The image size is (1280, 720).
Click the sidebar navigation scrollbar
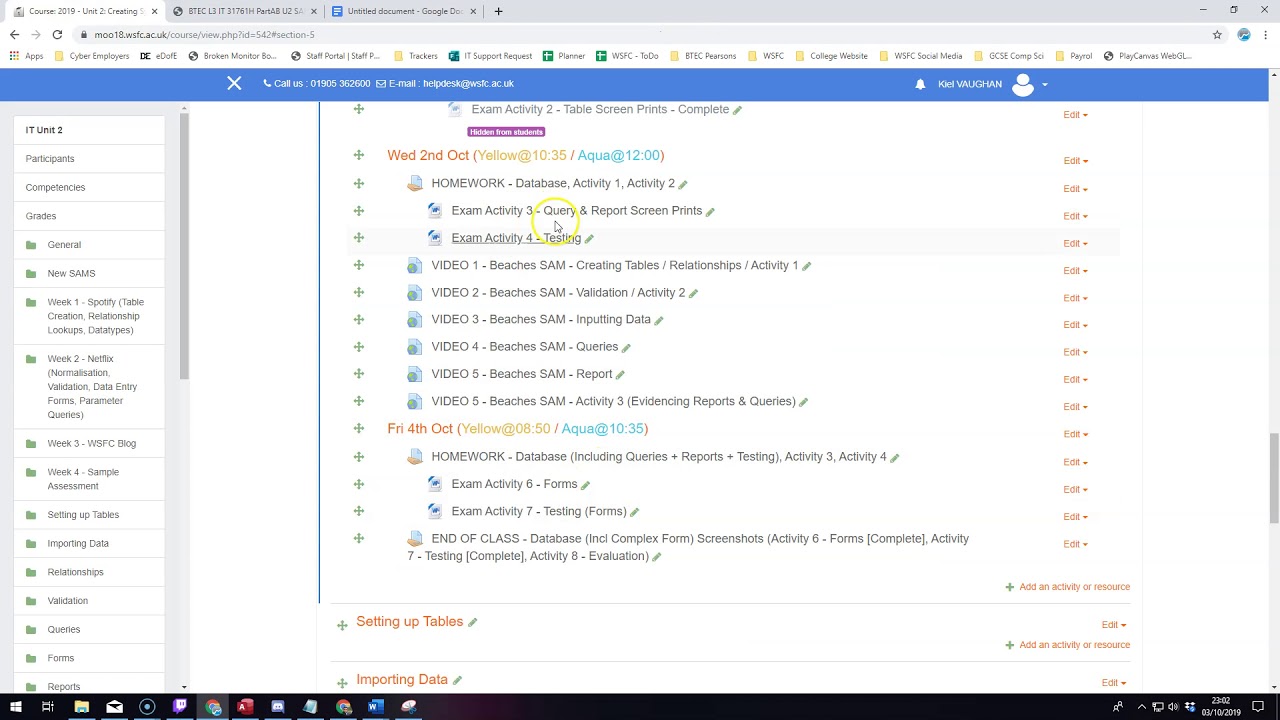click(183, 247)
